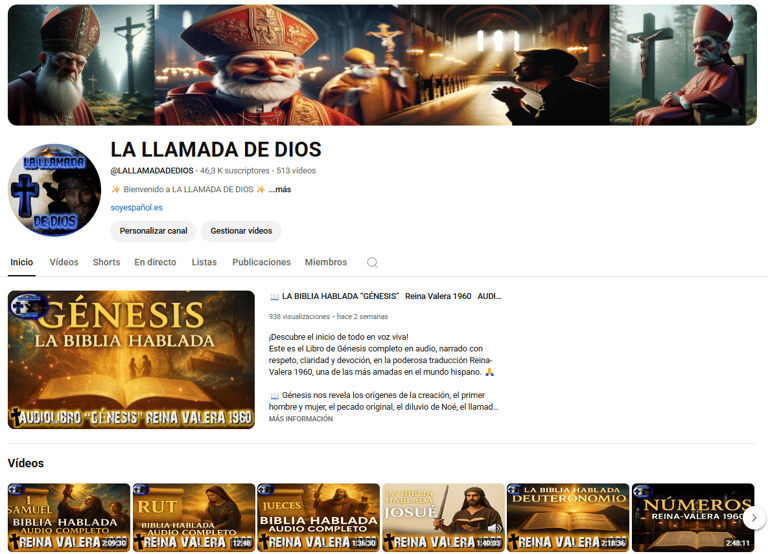This screenshot has height=554, width=768.
Task: Click Personalizar canal button
Action: [153, 231]
